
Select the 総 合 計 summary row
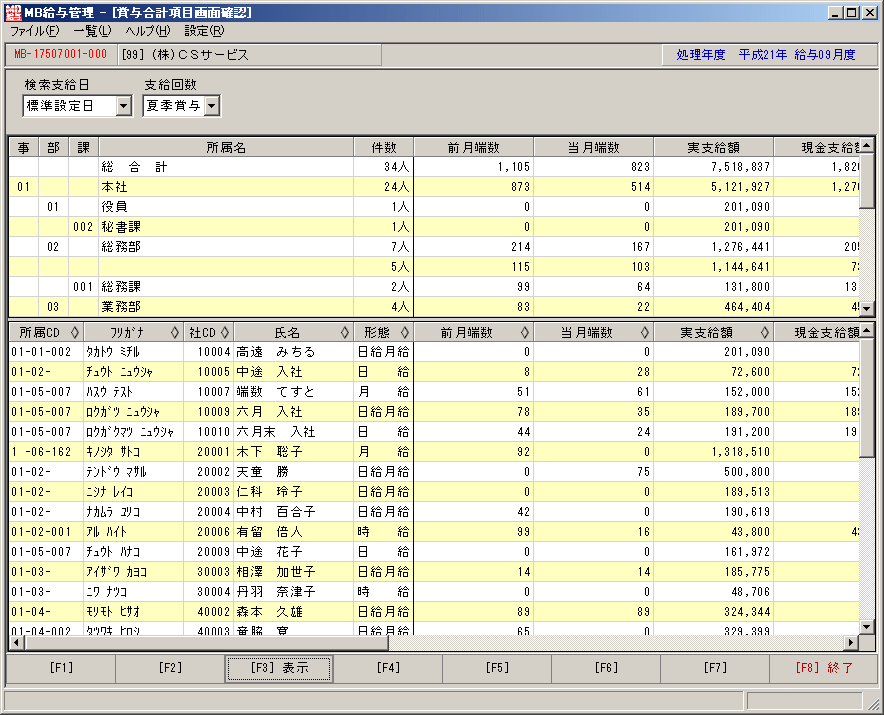point(434,167)
